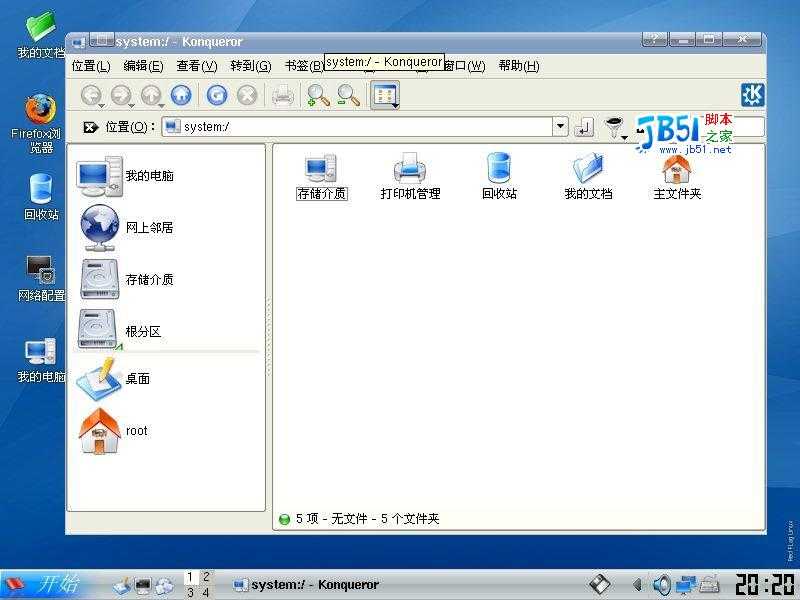Image resolution: width=800 pixels, height=600 pixels.
Task: Click the 开始 start button
Action: [41, 584]
